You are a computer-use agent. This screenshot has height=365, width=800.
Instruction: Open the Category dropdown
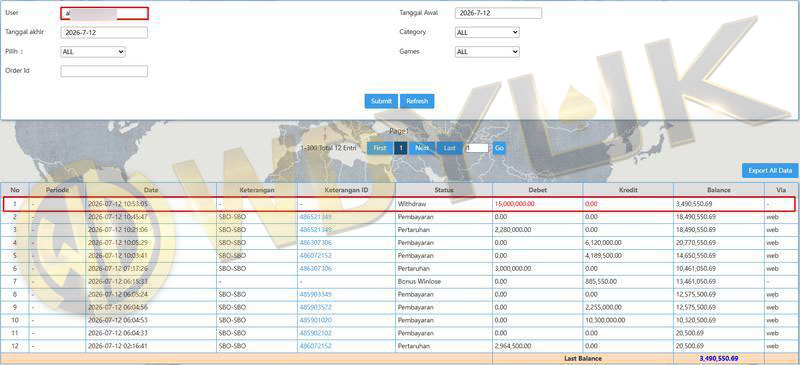point(487,32)
